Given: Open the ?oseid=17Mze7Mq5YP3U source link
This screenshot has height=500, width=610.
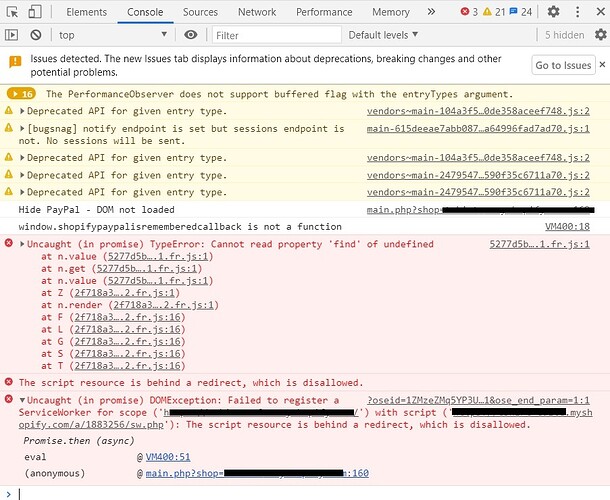Looking at the screenshot, I should pos(478,400).
